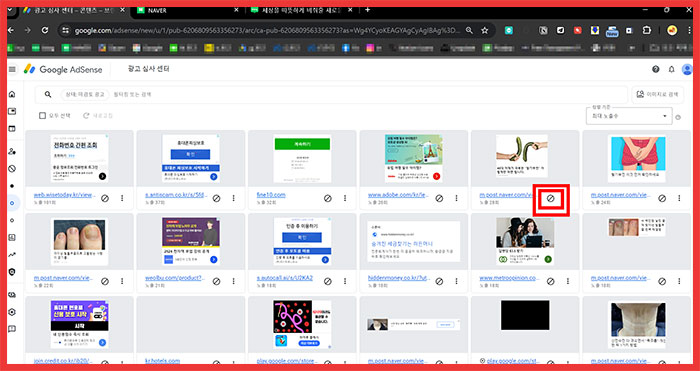The width and height of the screenshot is (700, 371).
Task: Open the Google account avatar
Action: point(687,69)
